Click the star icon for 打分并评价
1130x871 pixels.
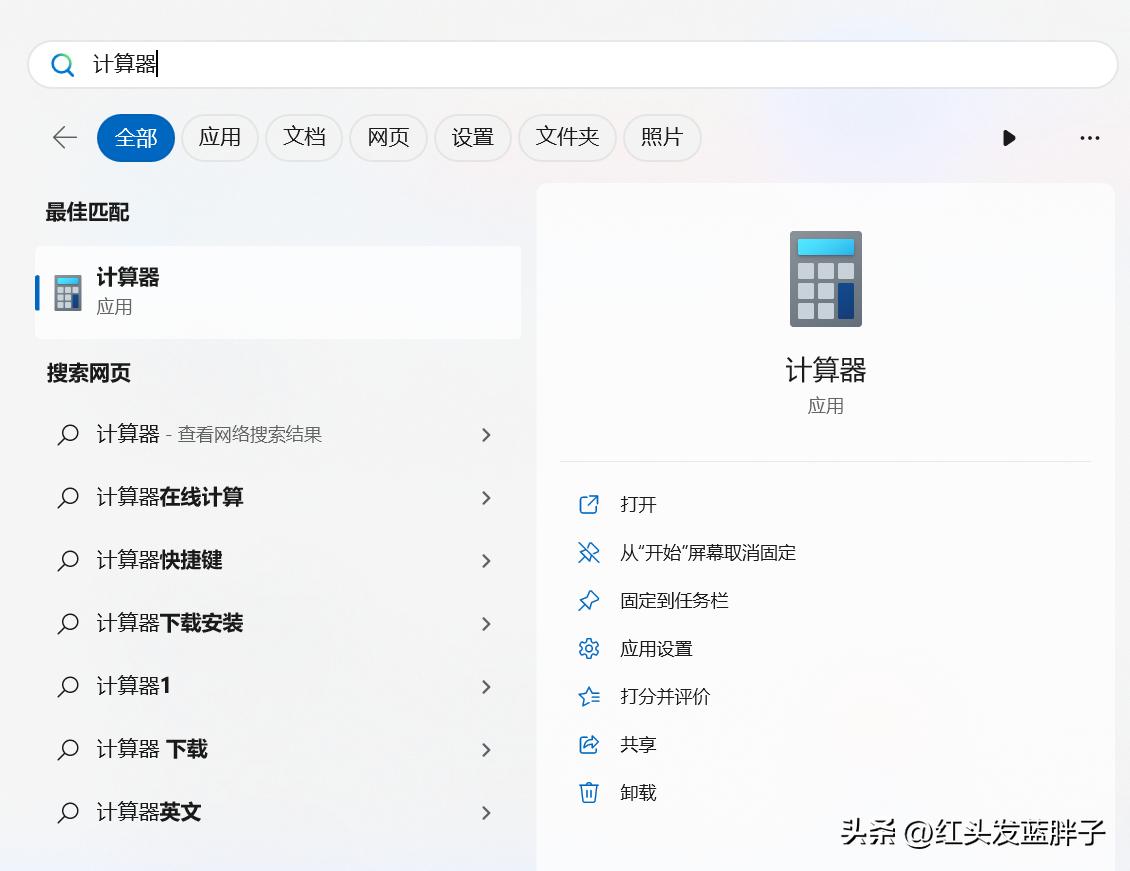(589, 697)
